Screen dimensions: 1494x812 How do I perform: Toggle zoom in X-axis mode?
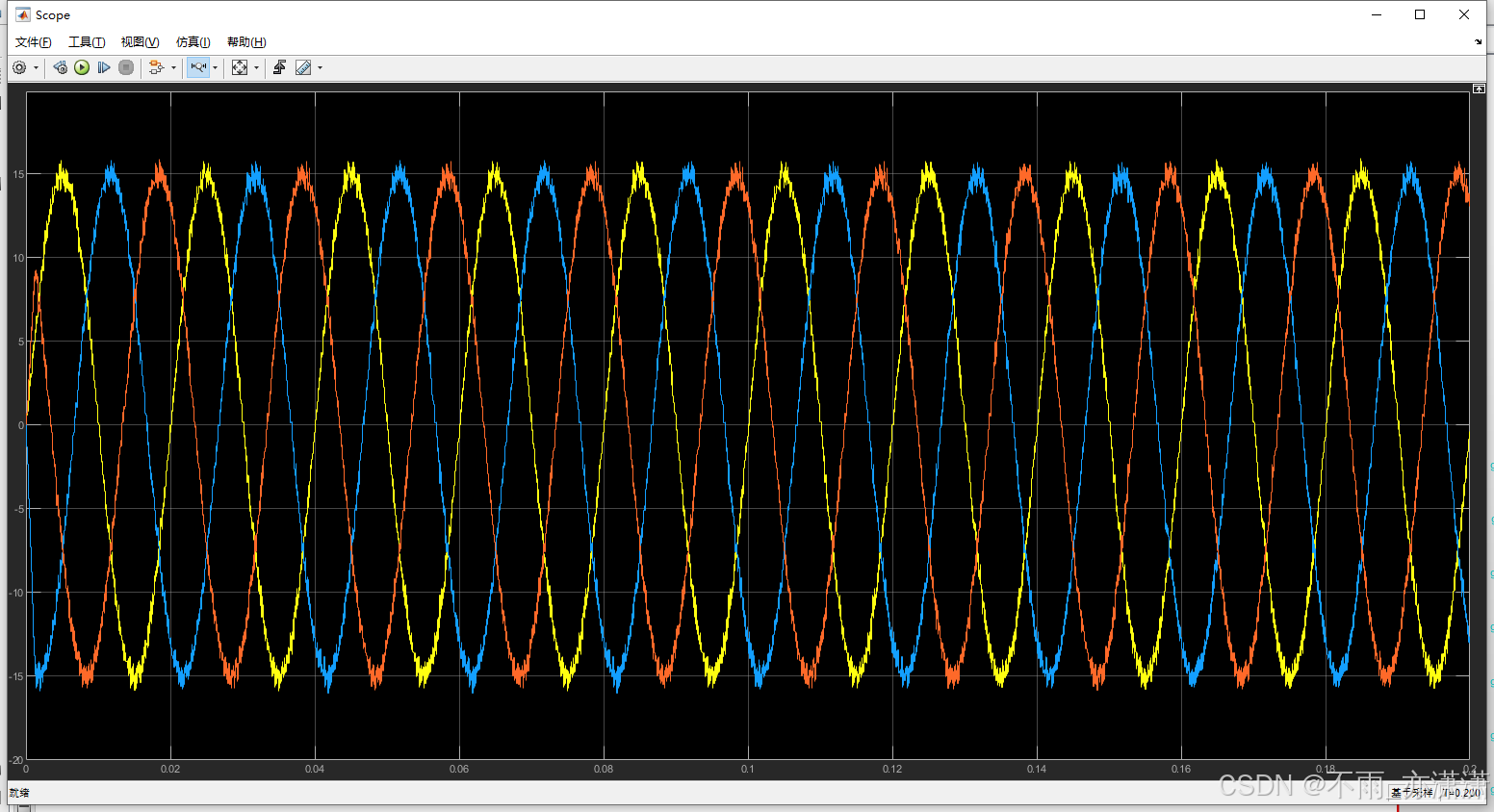click(200, 67)
